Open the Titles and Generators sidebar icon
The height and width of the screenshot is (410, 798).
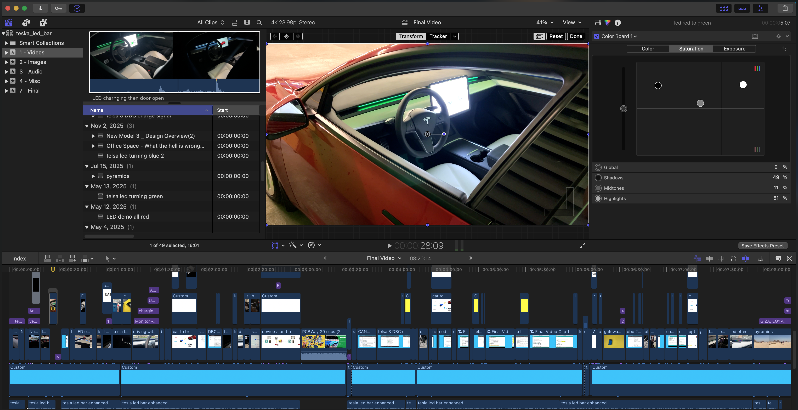click(43, 22)
